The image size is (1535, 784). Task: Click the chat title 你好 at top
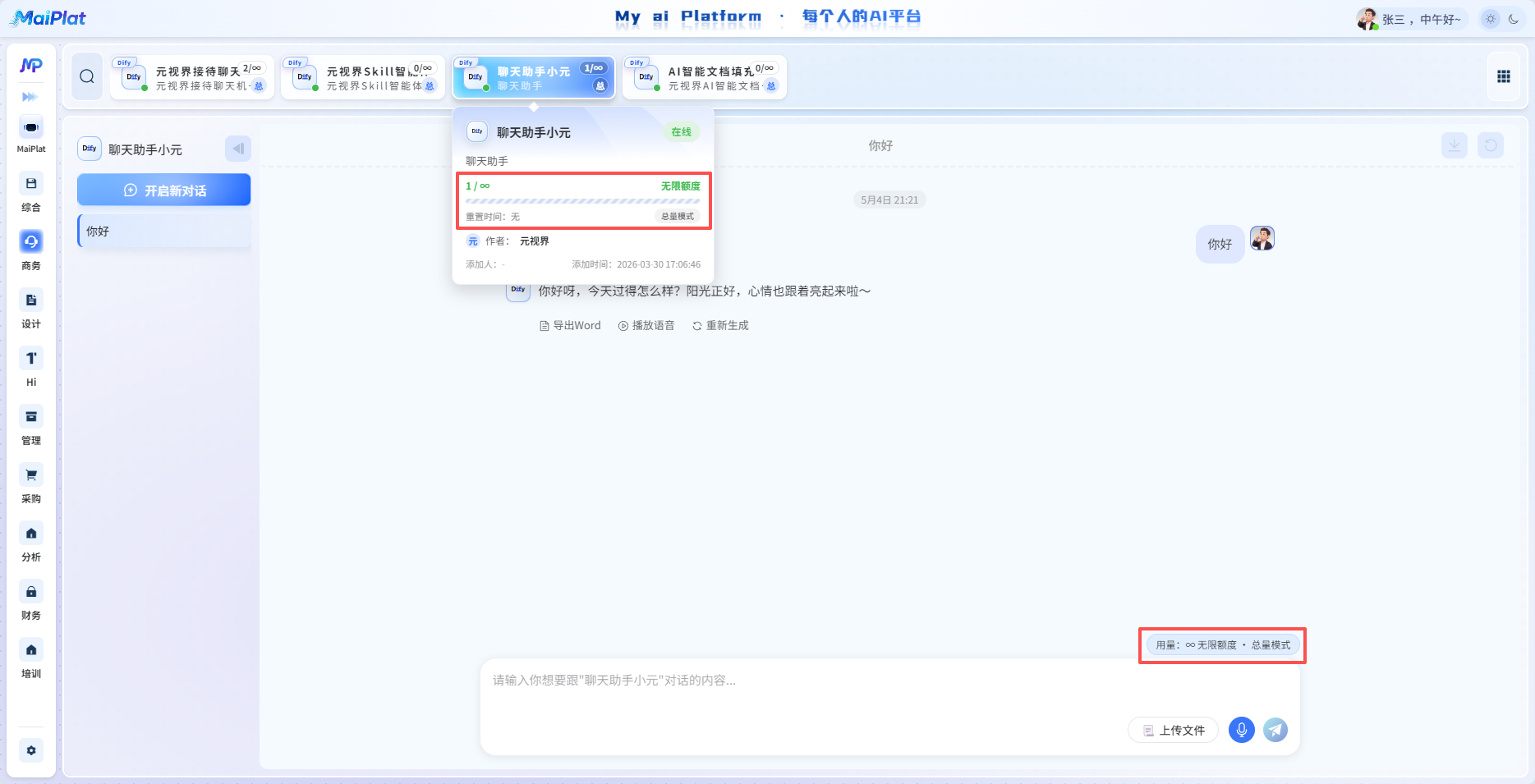[x=880, y=145]
